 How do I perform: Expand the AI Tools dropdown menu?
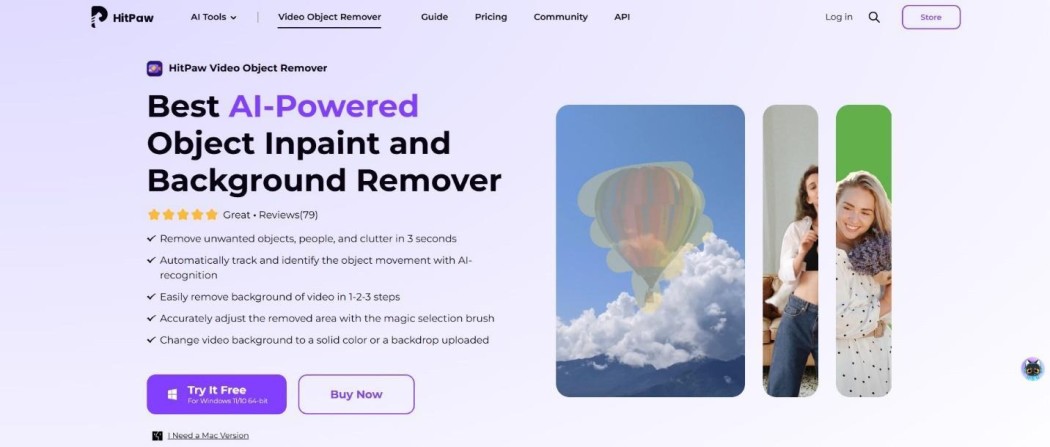(x=214, y=17)
